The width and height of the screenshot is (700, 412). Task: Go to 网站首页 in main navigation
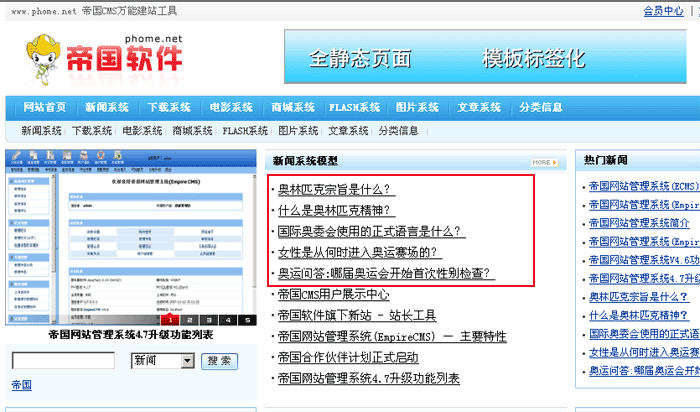[x=45, y=107]
